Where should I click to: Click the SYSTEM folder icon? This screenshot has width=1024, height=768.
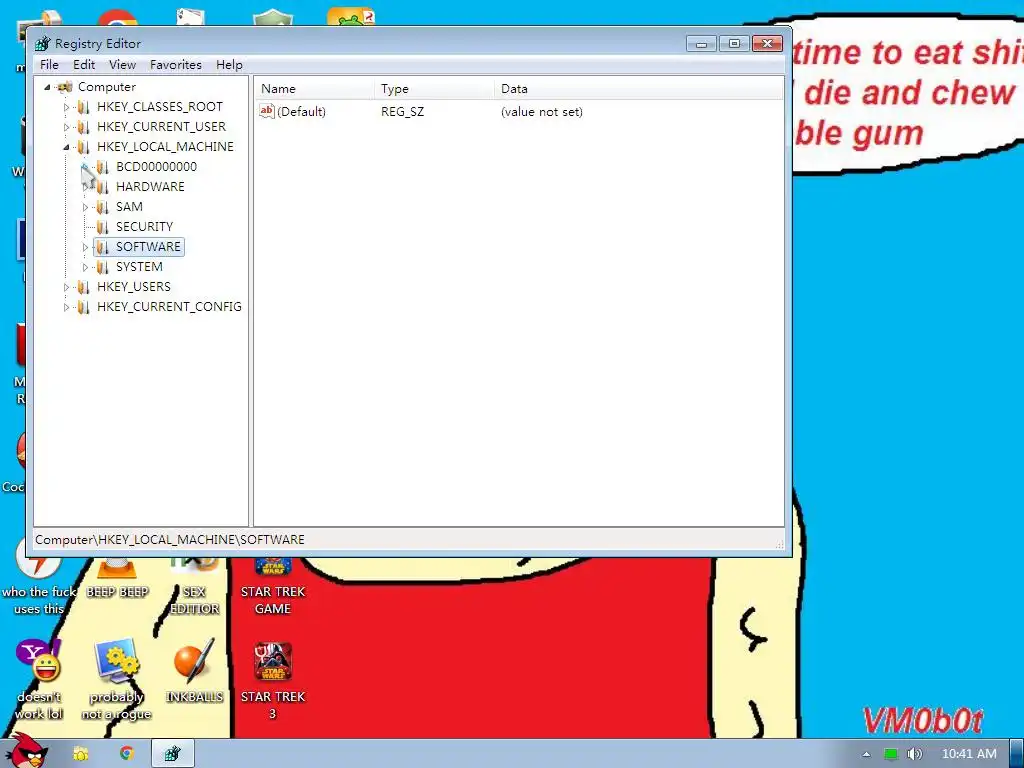pos(102,267)
